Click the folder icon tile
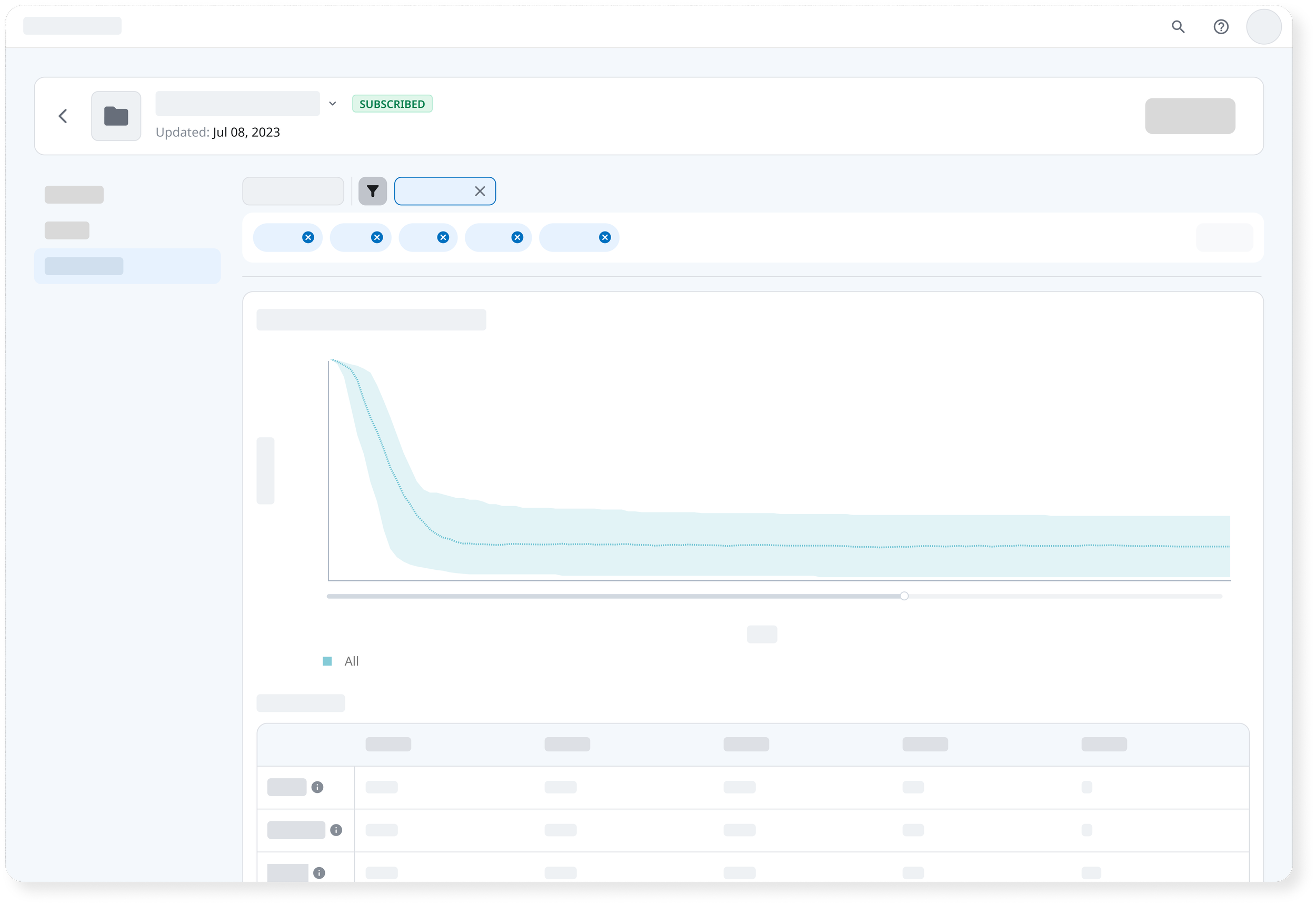Viewport: 1316px width, 905px height. click(x=116, y=116)
